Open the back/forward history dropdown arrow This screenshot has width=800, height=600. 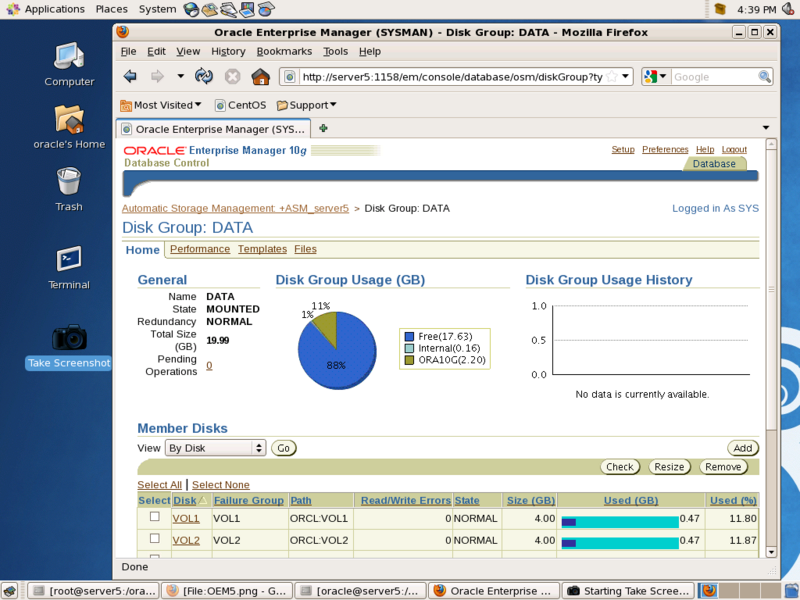(181, 77)
